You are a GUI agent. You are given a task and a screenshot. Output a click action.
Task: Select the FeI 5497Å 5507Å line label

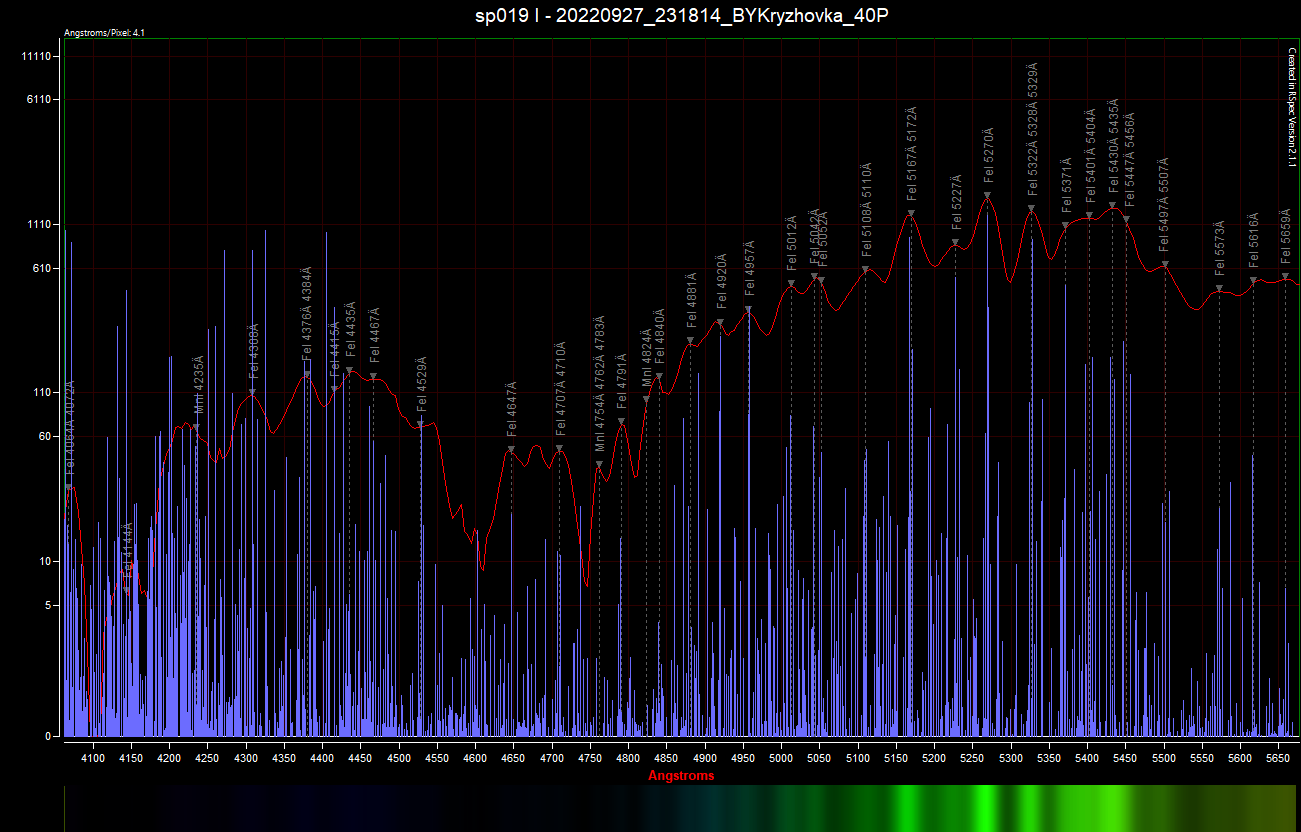[1164, 205]
